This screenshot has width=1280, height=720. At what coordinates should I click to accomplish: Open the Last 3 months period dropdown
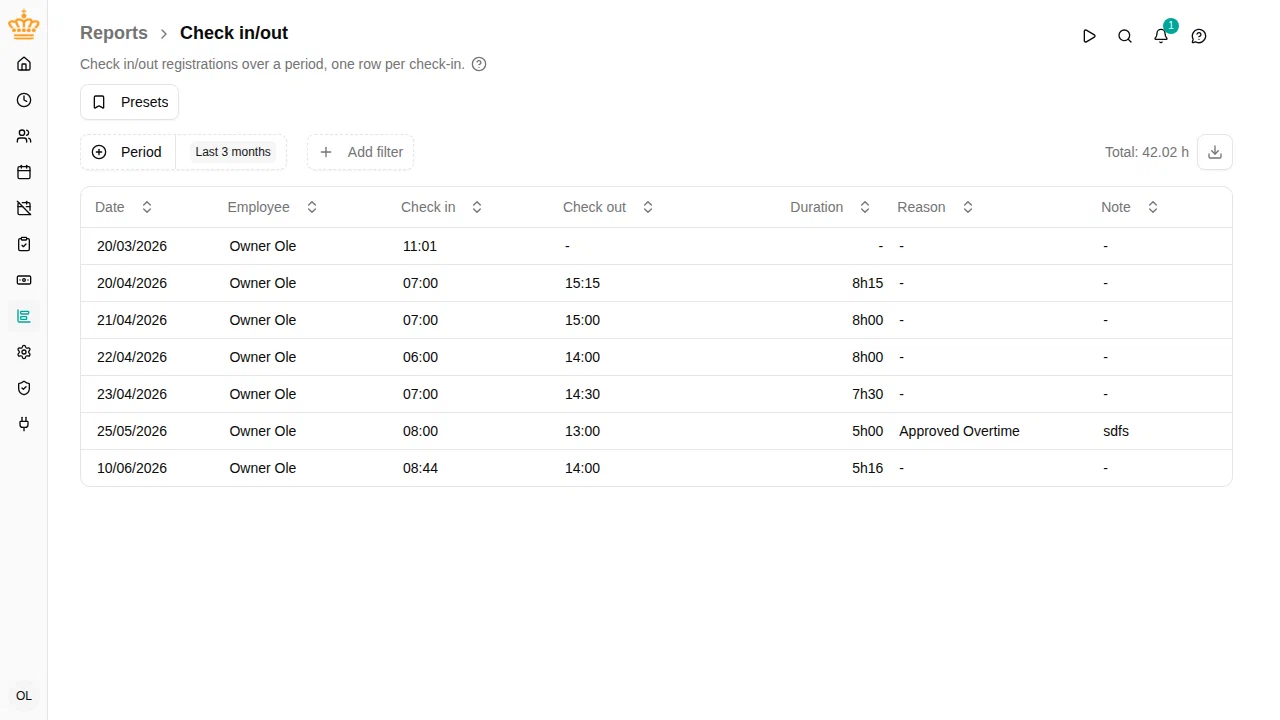(233, 152)
